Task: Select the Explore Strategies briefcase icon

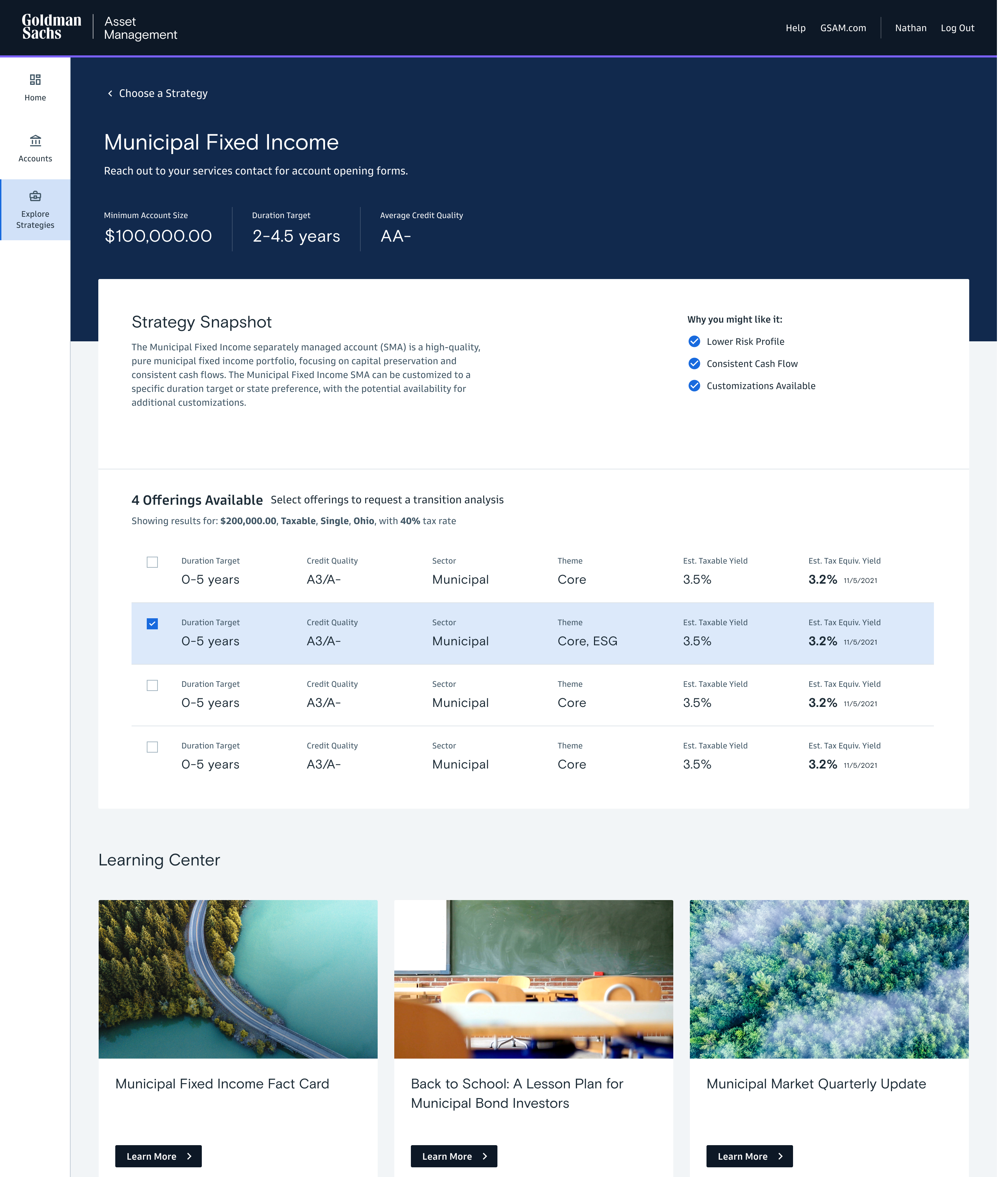Action: coord(35,196)
